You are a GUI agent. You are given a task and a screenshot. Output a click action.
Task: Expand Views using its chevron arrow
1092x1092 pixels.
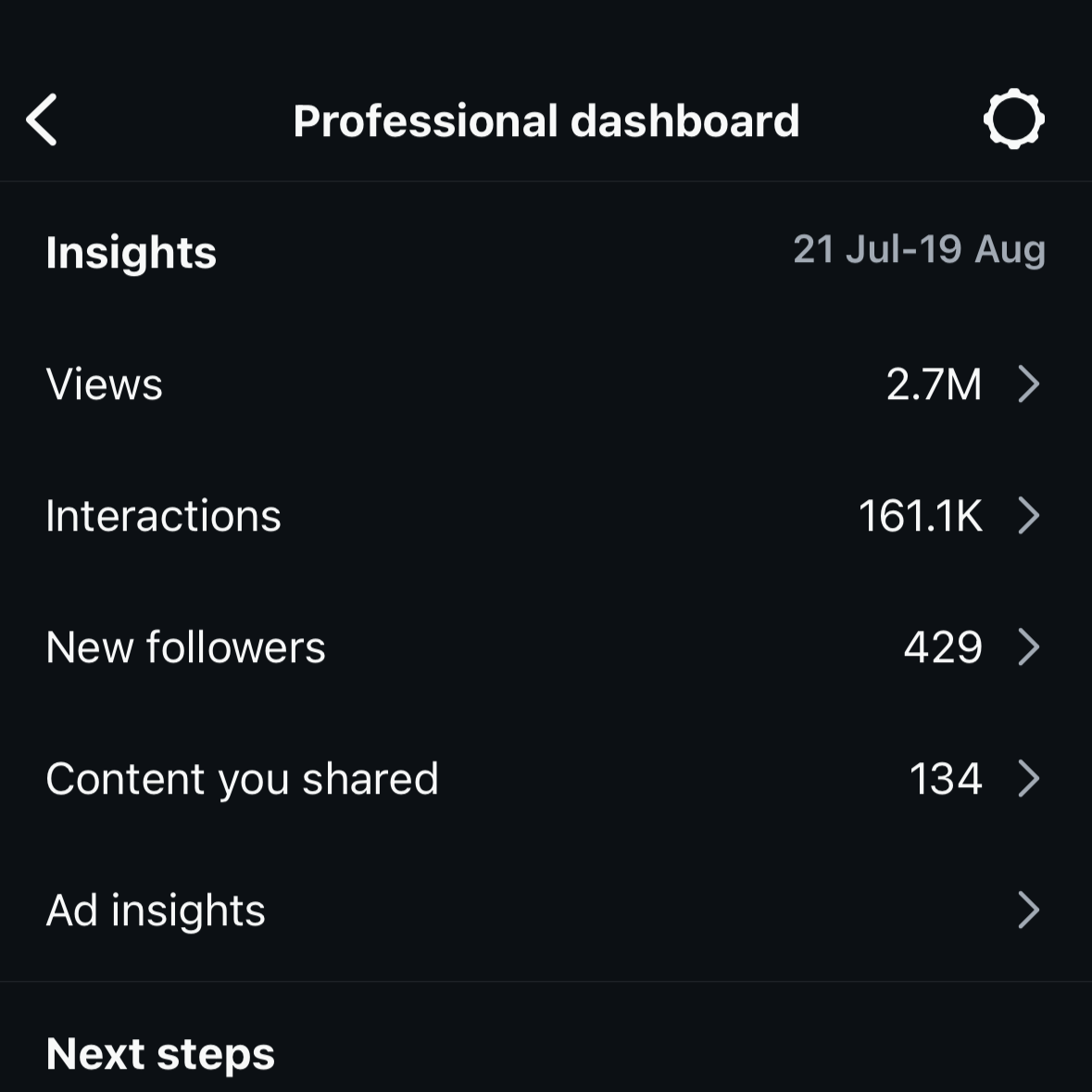point(1029,383)
